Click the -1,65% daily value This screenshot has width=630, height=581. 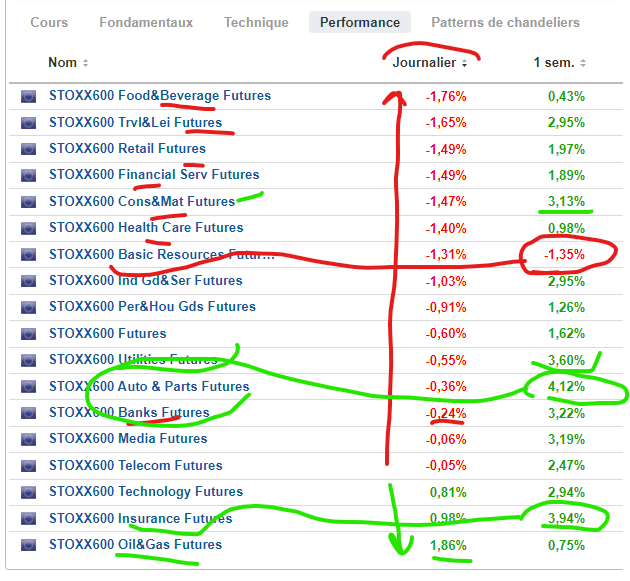pyautogui.click(x=446, y=123)
